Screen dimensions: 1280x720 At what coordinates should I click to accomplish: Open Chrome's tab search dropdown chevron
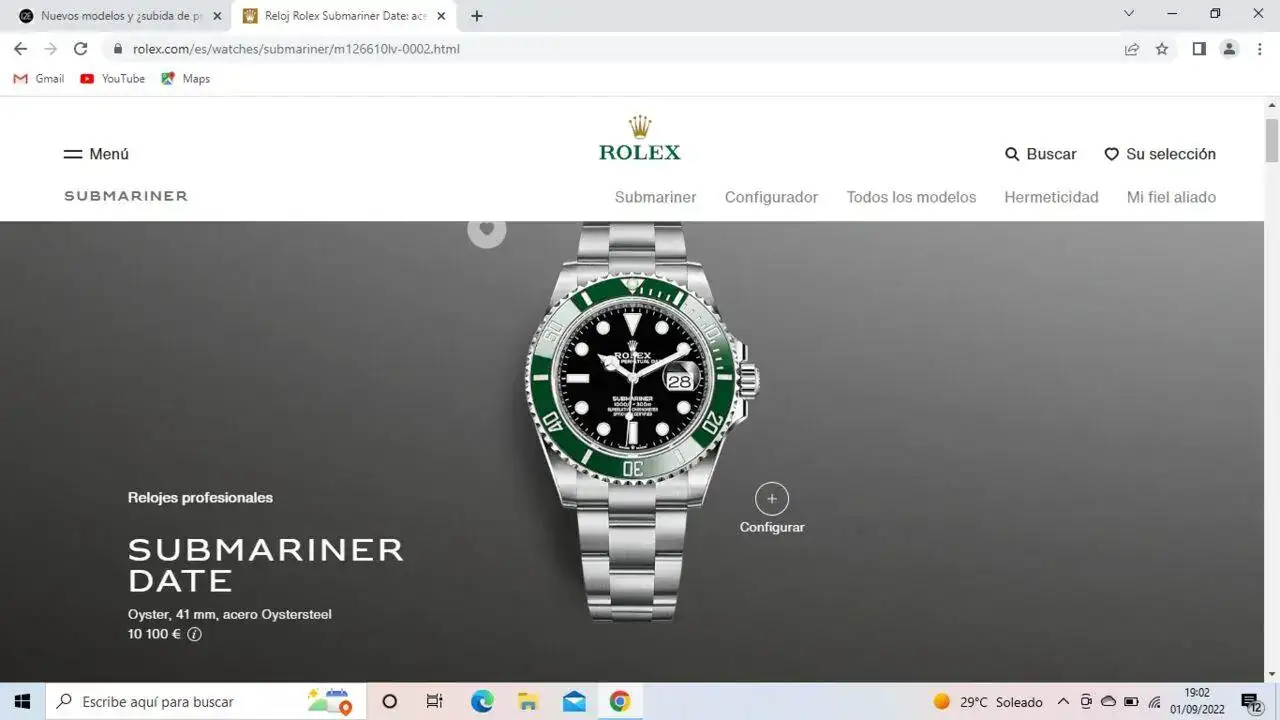click(1129, 14)
